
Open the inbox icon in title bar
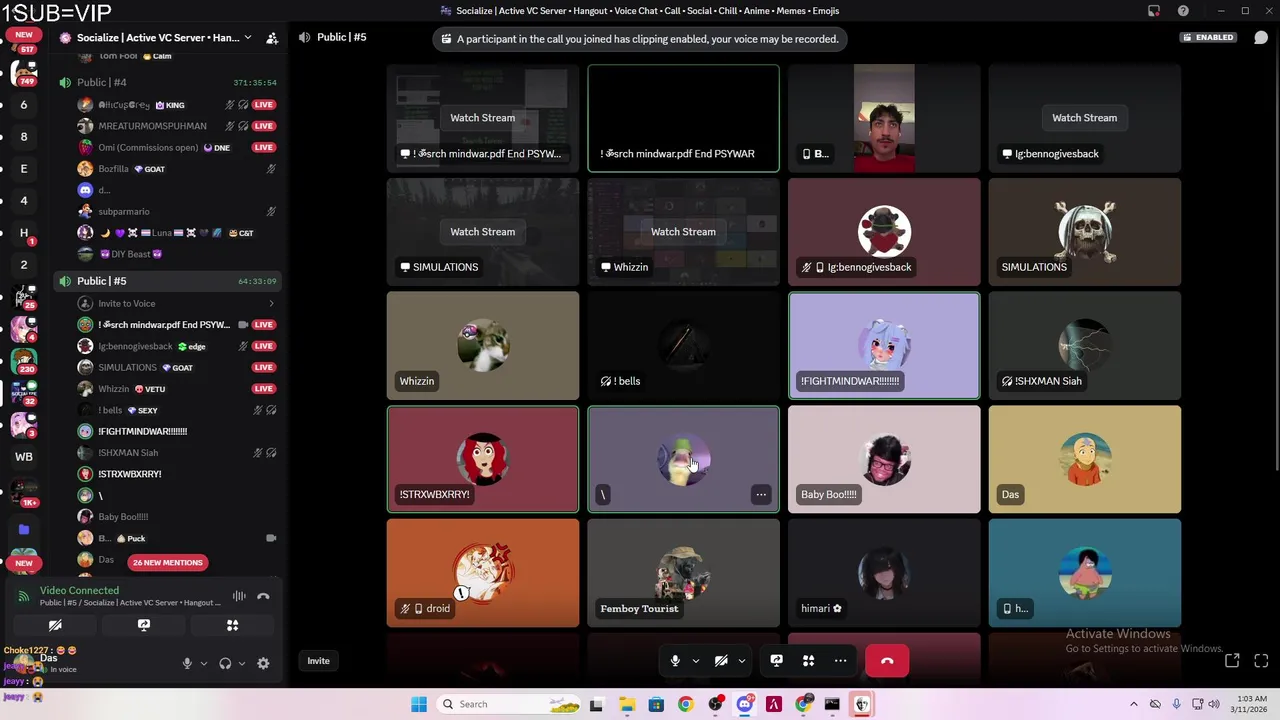click(1154, 11)
